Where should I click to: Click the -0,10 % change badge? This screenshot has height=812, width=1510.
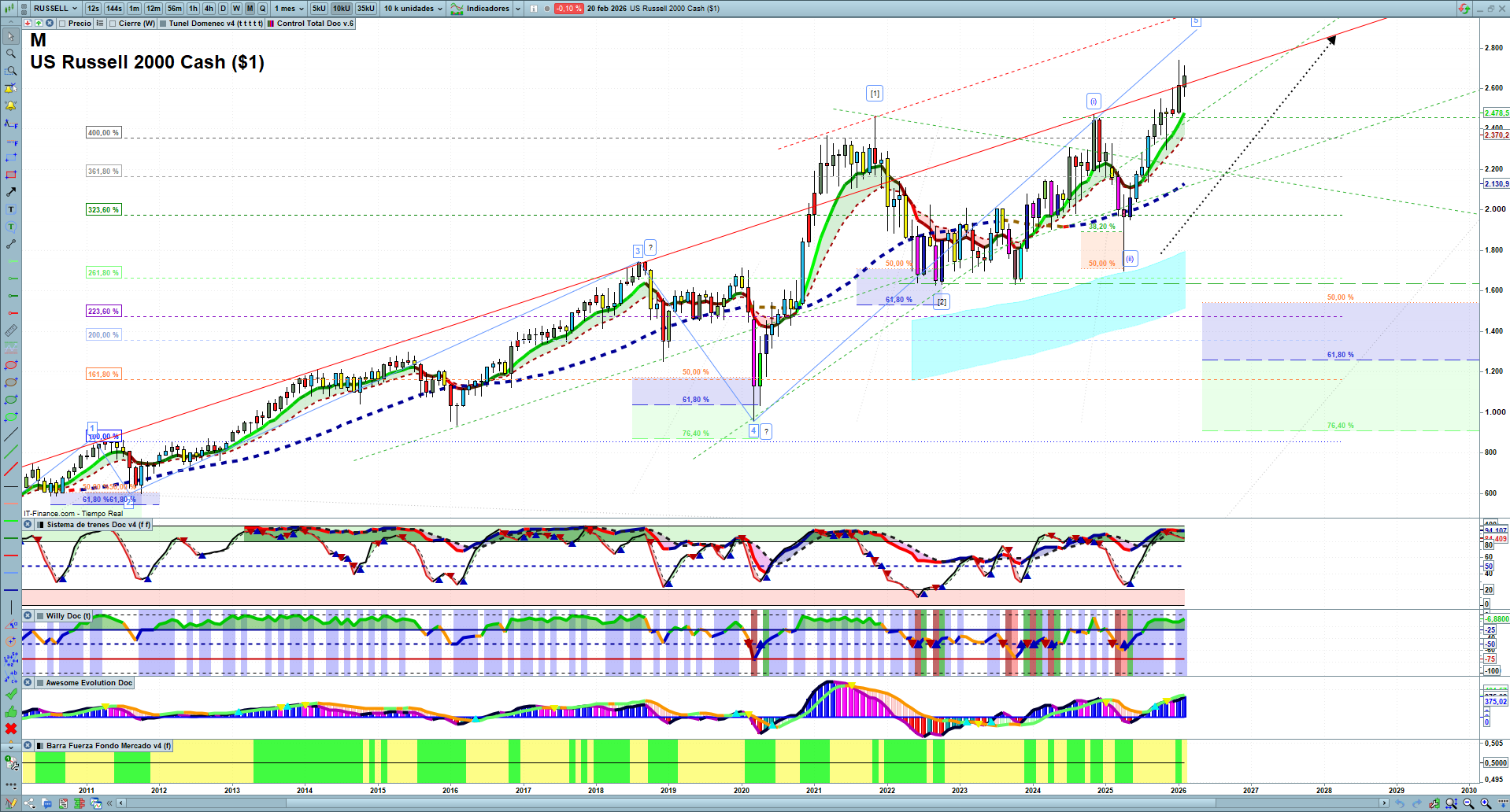[x=568, y=9]
